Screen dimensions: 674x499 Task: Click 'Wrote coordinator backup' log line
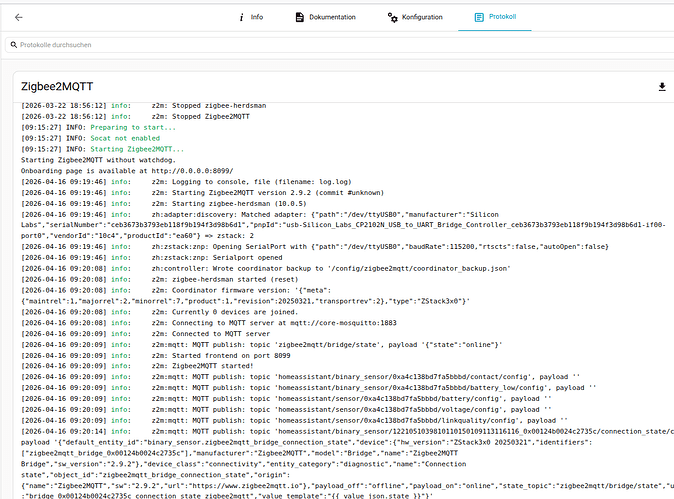(266, 269)
